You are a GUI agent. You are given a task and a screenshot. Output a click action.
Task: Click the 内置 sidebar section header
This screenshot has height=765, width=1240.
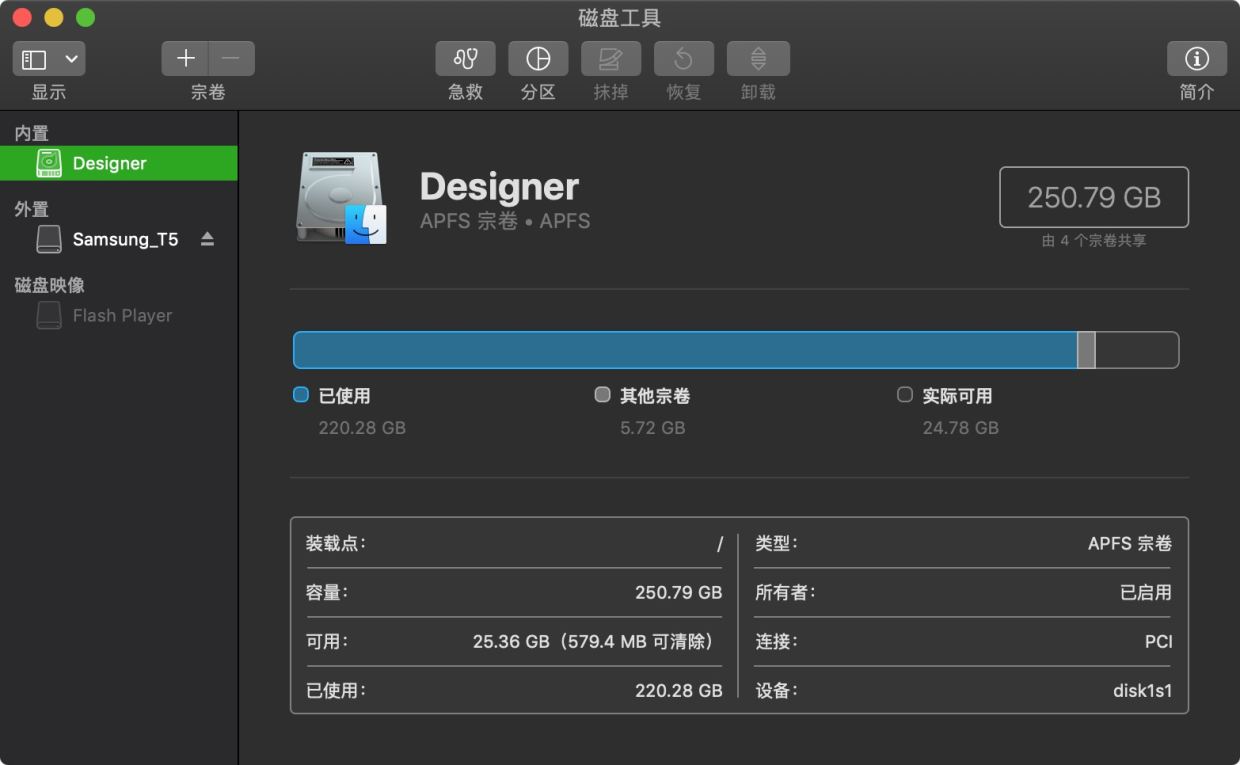[x=32, y=133]
